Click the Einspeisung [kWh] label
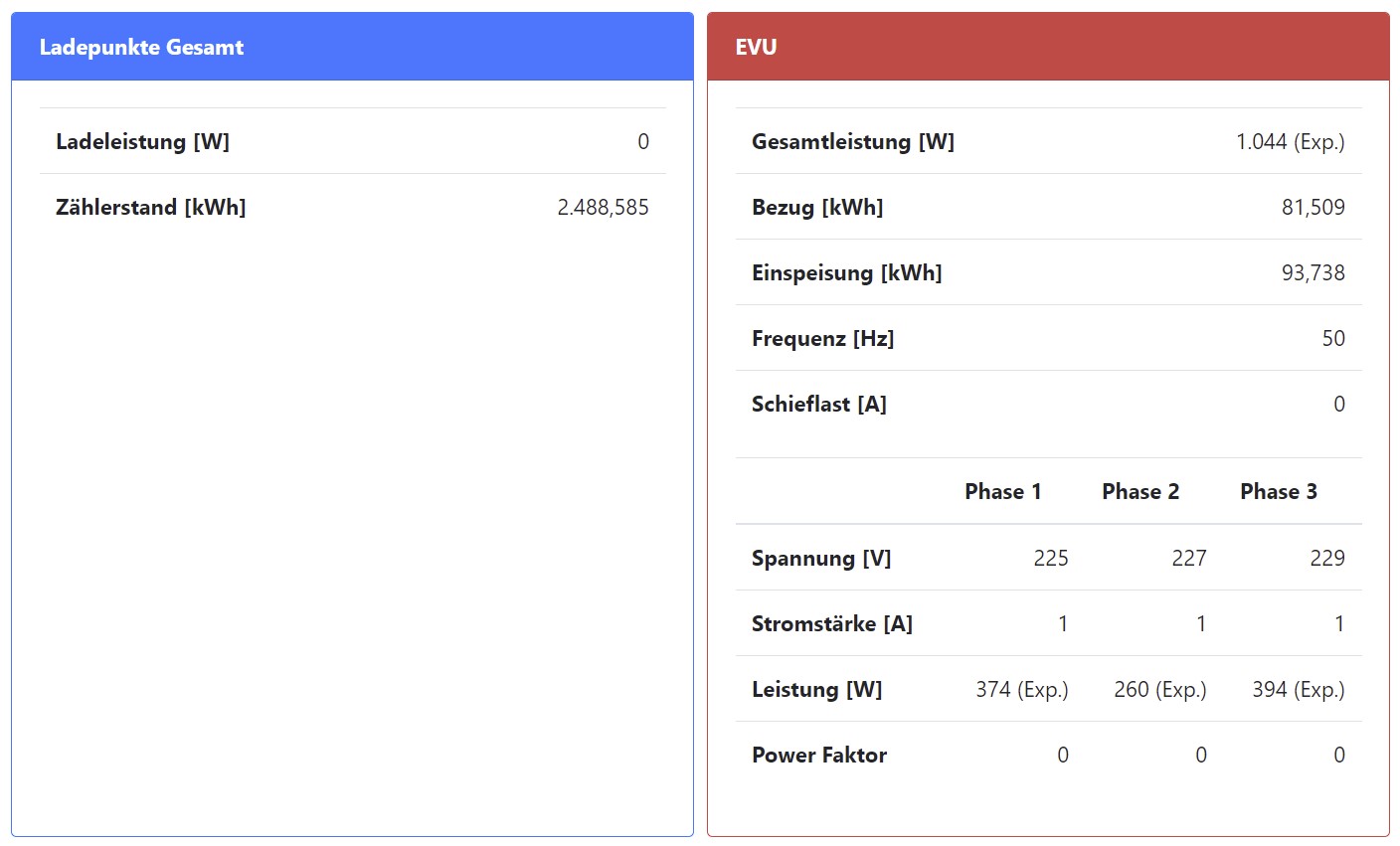The height and width of the screenshot is (846, 1400). pyautogui.click(x=846, y=272)
